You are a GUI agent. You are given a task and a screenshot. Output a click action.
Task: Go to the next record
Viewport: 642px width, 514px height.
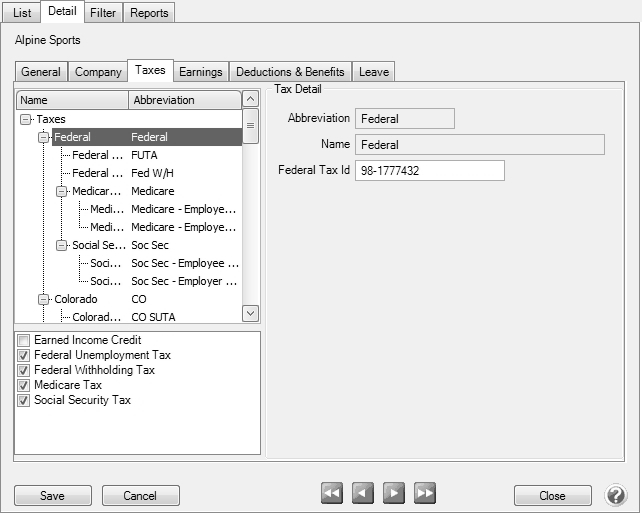(394, 493)
